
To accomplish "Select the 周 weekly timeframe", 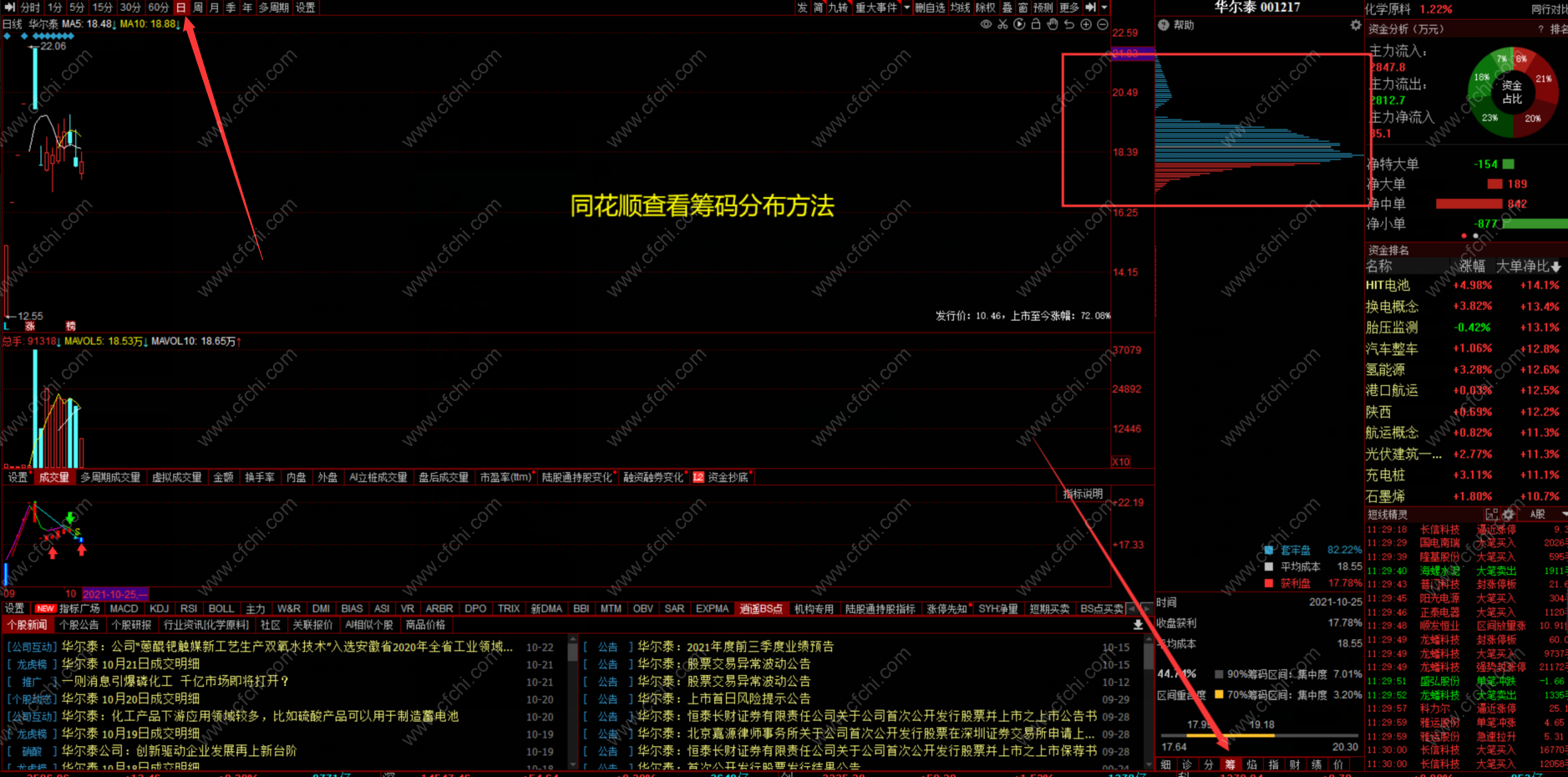I will point(198,8).
